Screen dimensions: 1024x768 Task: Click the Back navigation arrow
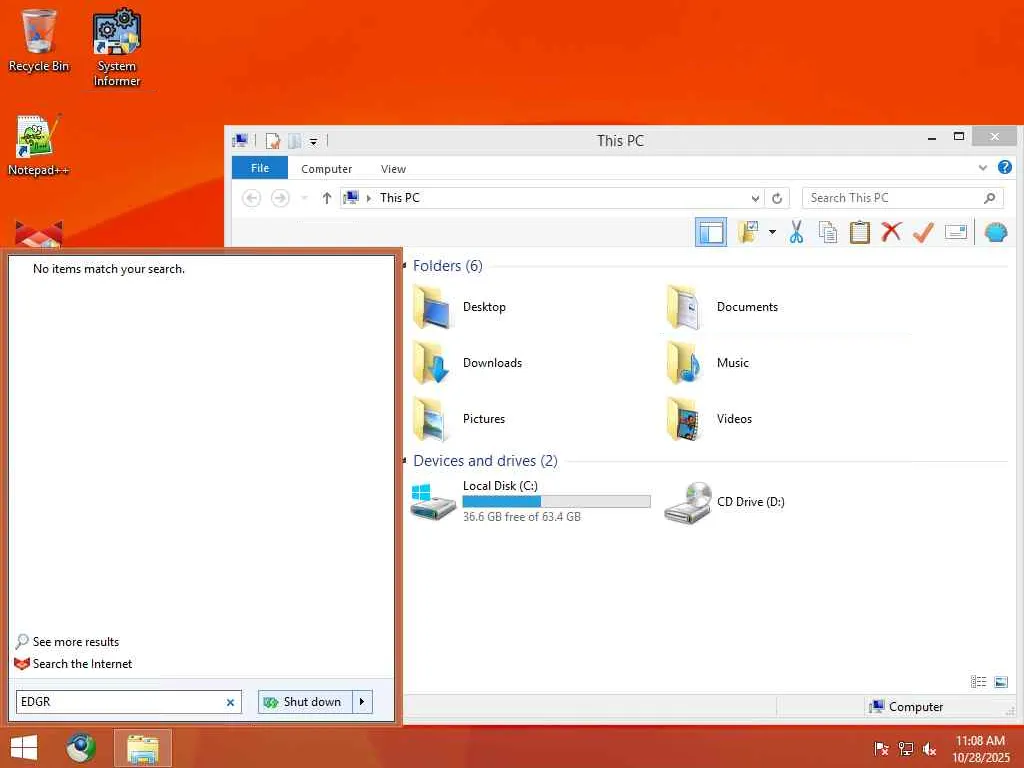pyautogui.click(x=251, y=198)
